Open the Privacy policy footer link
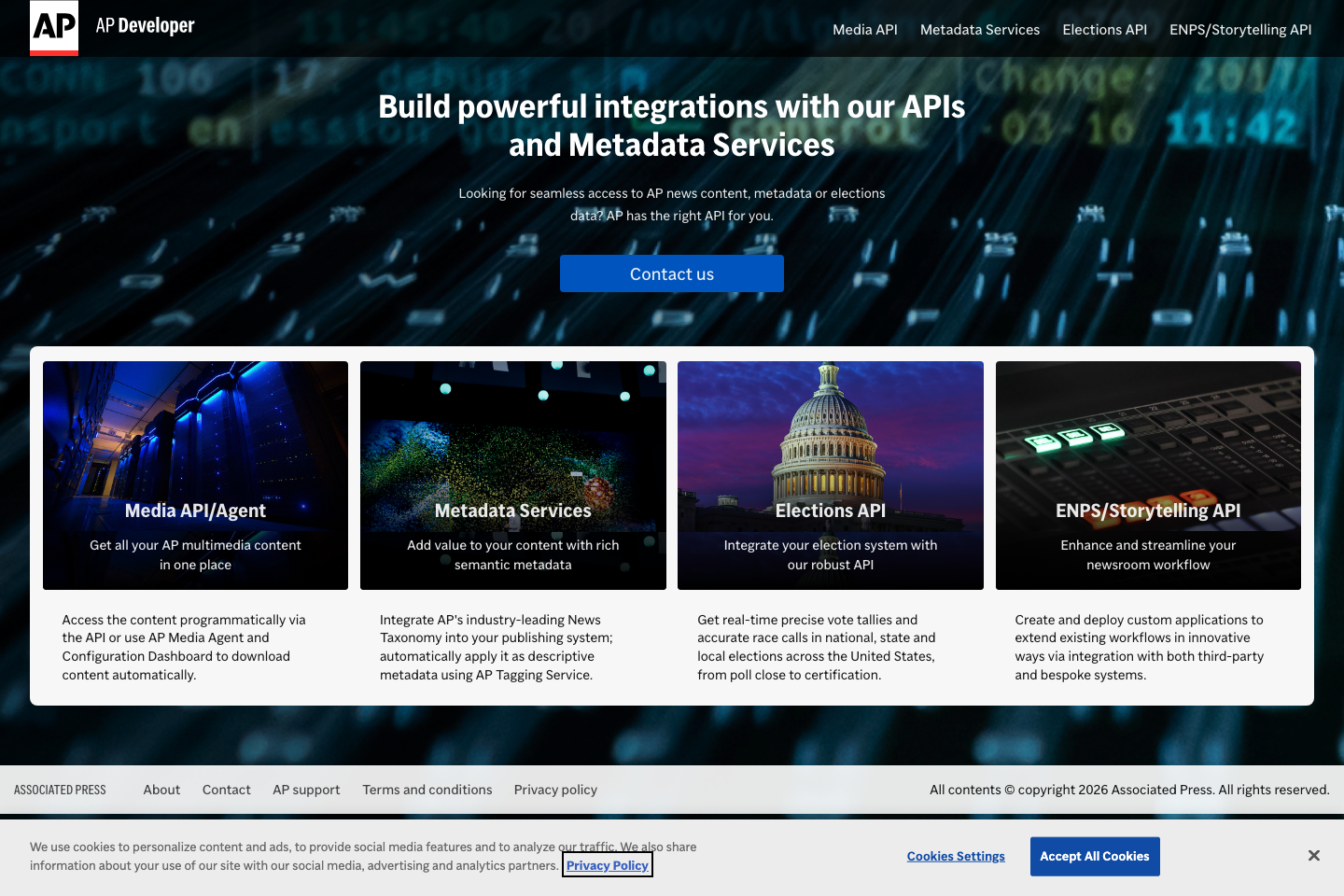The height and width of the screenshot is (896, 1344). tap(554, 790)
